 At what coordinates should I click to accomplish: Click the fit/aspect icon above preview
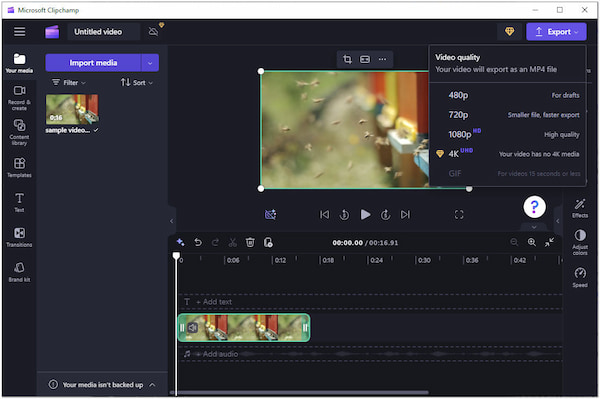click(365, 59)
